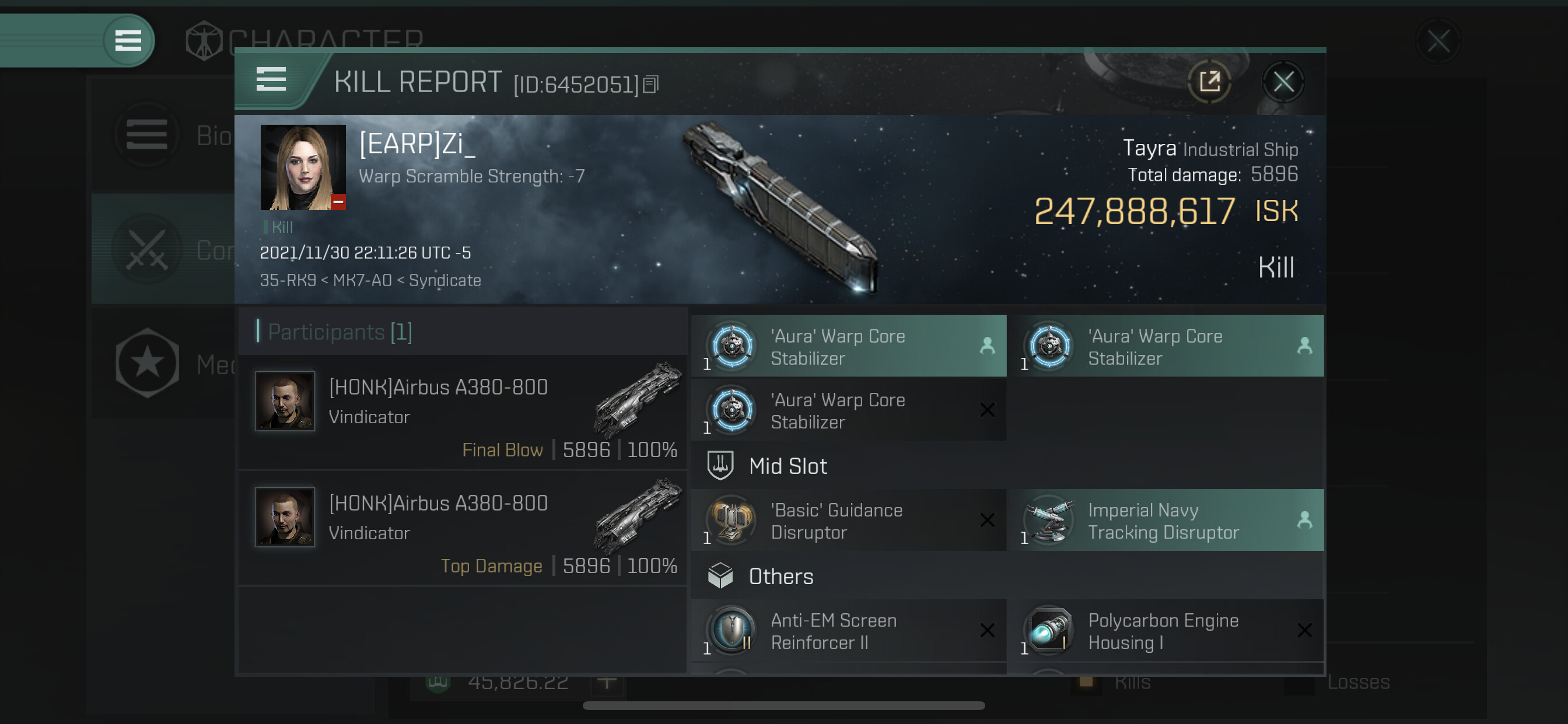Open victim [EARP]Zi_ portrait

tap(303, 167)
